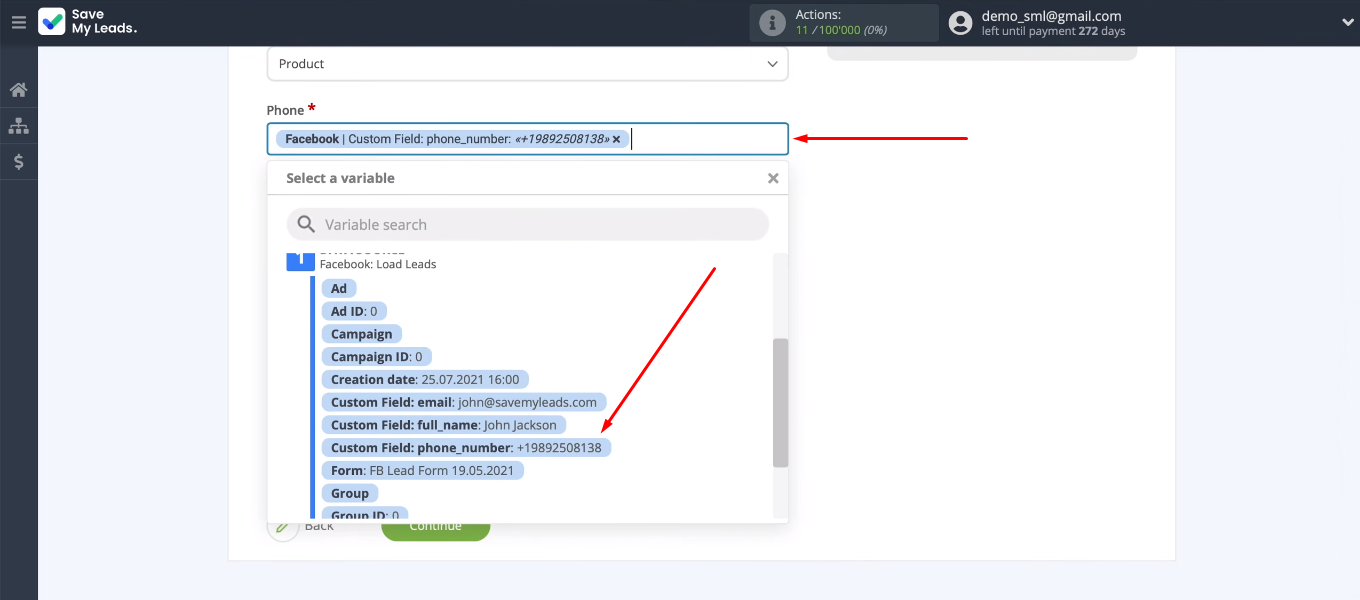Select the Campaign ID: 0 variable

[x=377, y=357]
